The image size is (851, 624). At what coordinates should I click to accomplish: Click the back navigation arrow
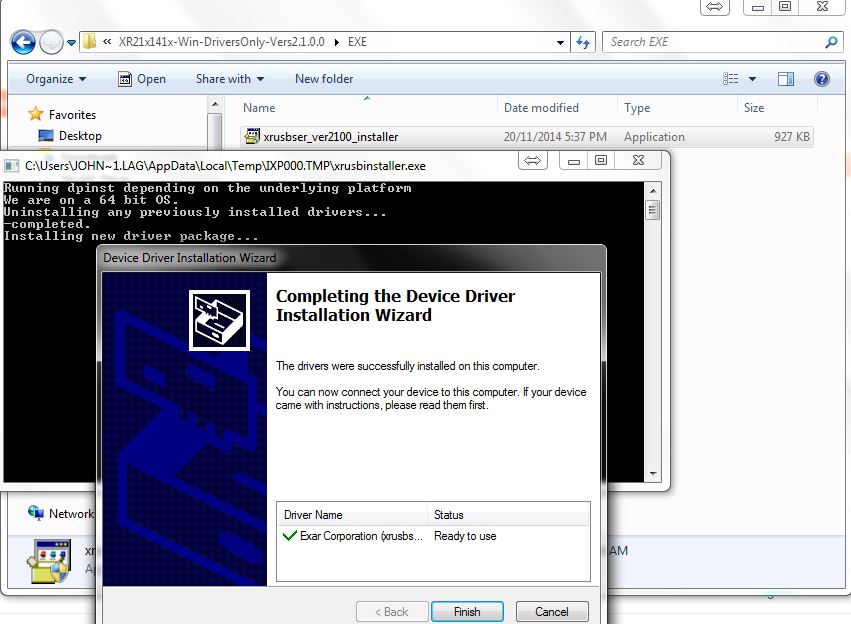[x=21, y=42]
